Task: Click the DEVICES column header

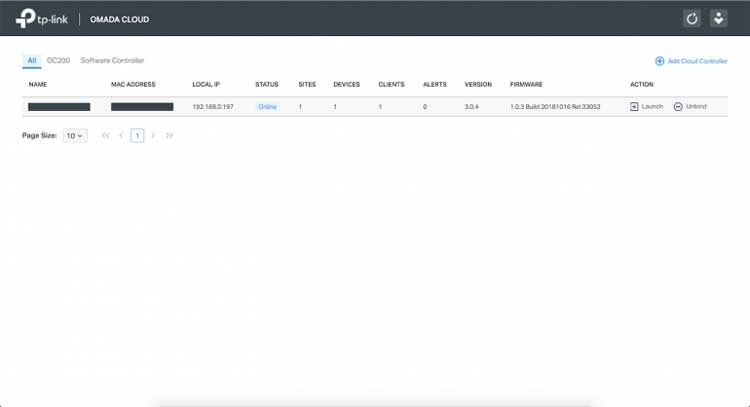Action: pos(346,85)
